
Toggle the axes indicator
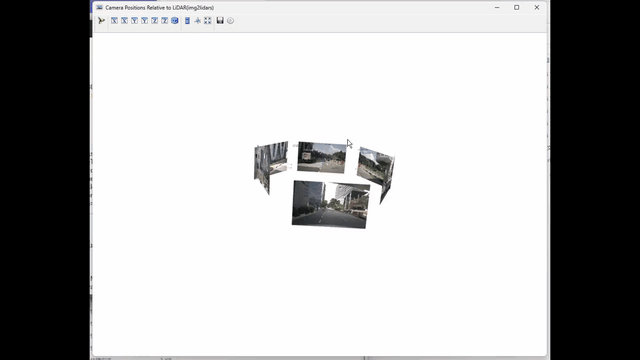pyautogui.click(x=198, y=20)
